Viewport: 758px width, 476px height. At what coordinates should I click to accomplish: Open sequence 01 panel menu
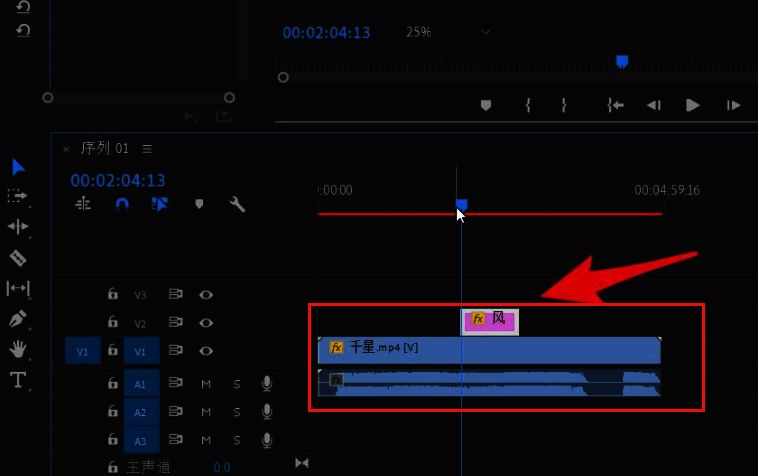click(147, 149)
